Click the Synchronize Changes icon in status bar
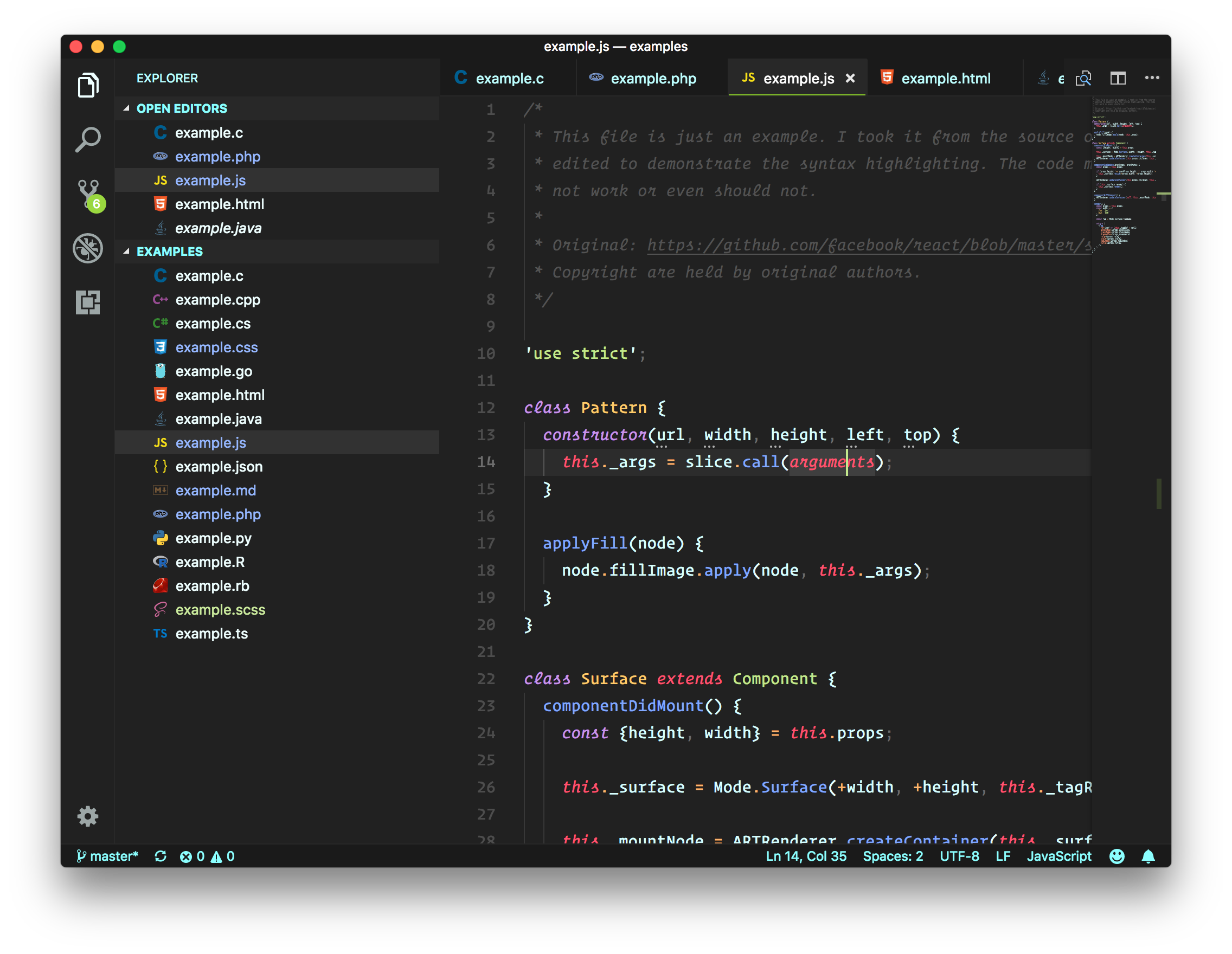Viewport: 1232px width, 954px height. (161, 856)
